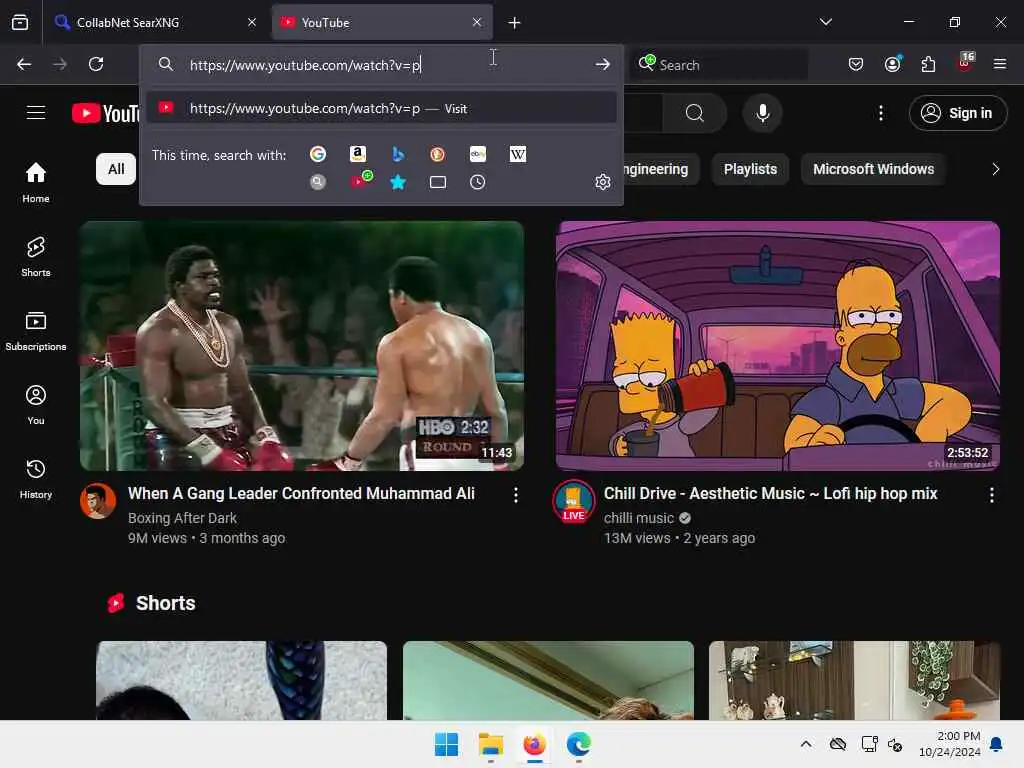Go to YouTube Home in sidebar
The height and width of the screenshot is (768, 1024).
[36, 182]
